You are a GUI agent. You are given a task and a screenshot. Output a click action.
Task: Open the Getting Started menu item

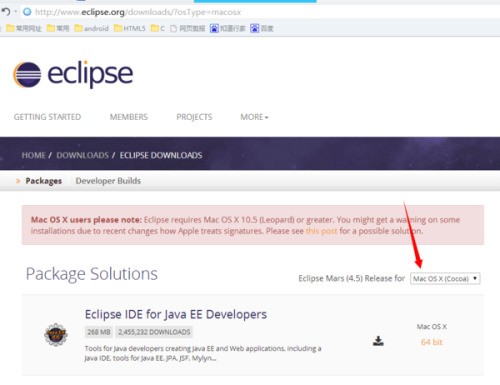(47, 117)
